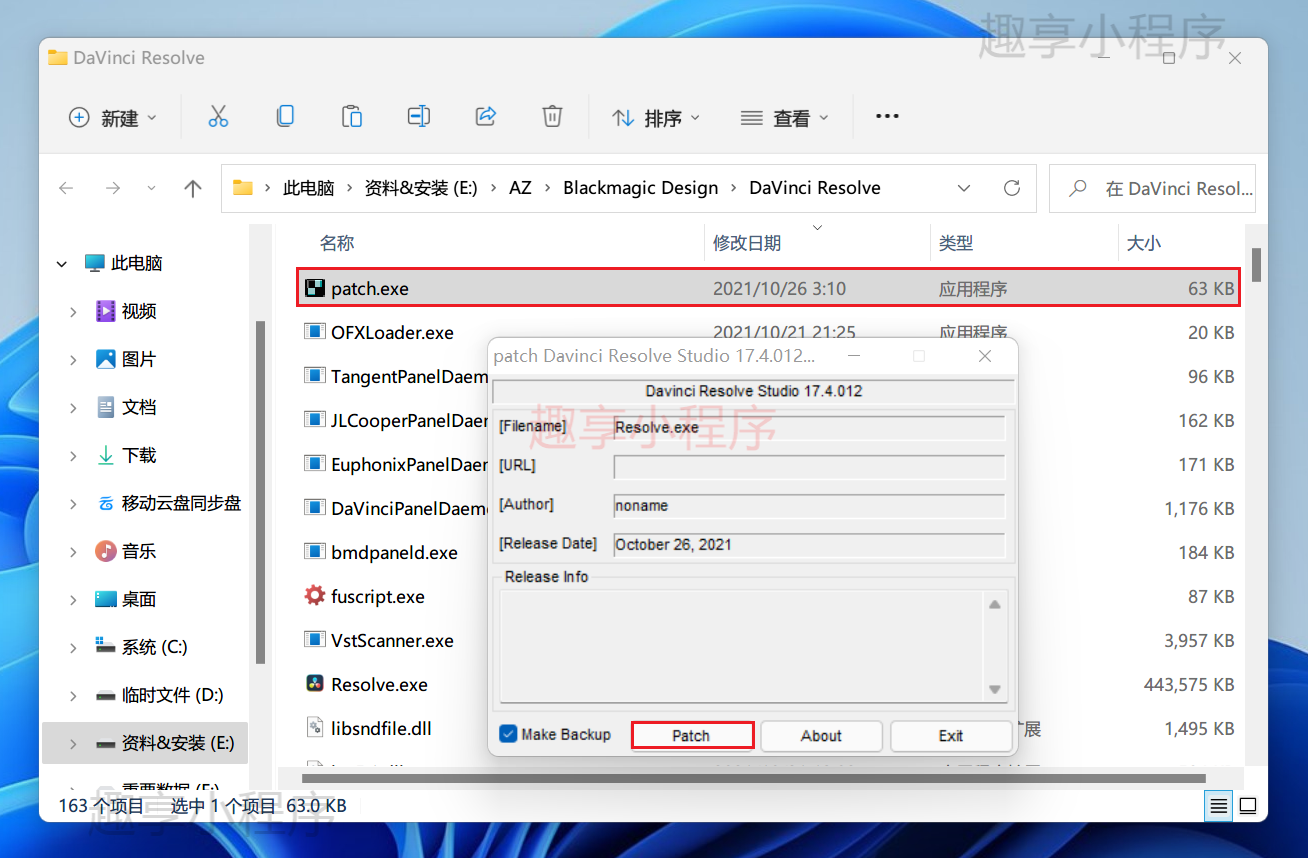Viewport: 1308px width, 858px height.
Task: Open the 查看 (View) dropdown
Action: coord(785,118)
